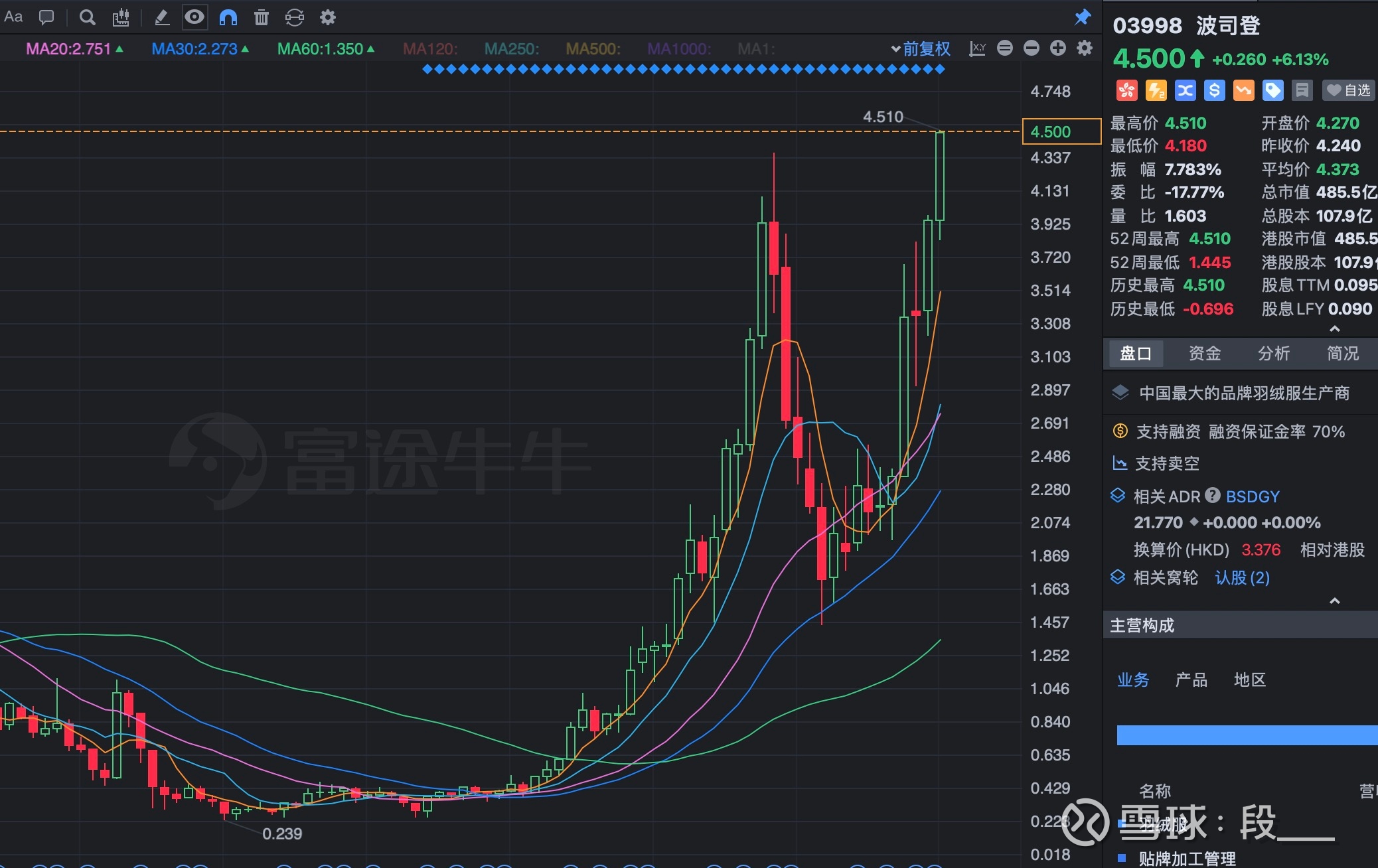1378x868 pixels.
Task: Add stock to 自选 watchlist
Action: tap(1348, 90)
